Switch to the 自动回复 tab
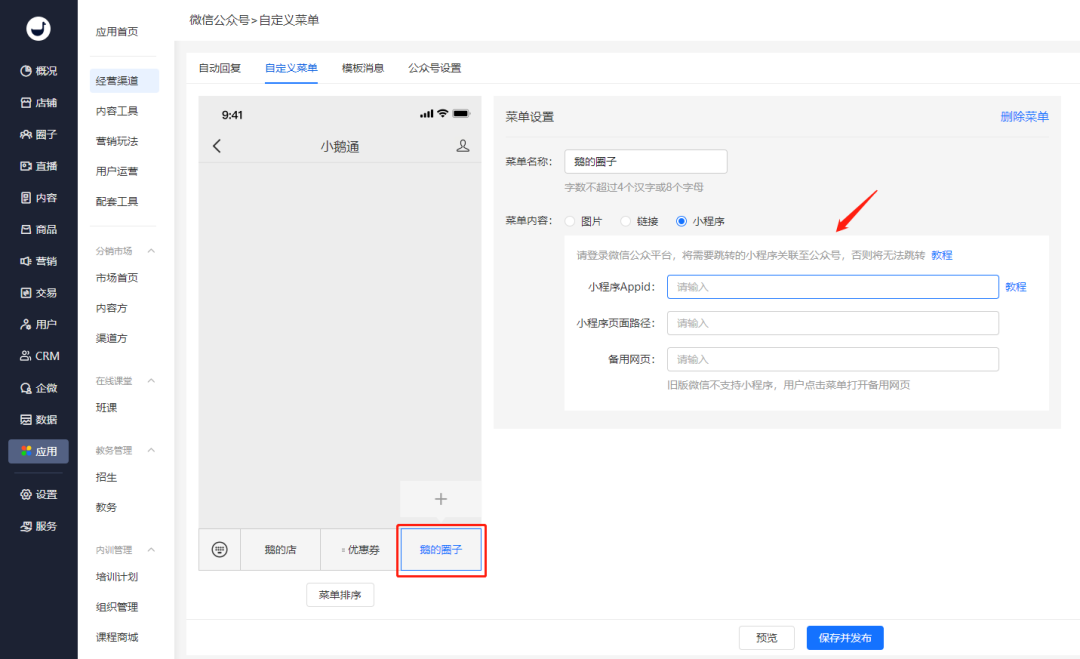Screen dimensions: 1080x659 220,68
